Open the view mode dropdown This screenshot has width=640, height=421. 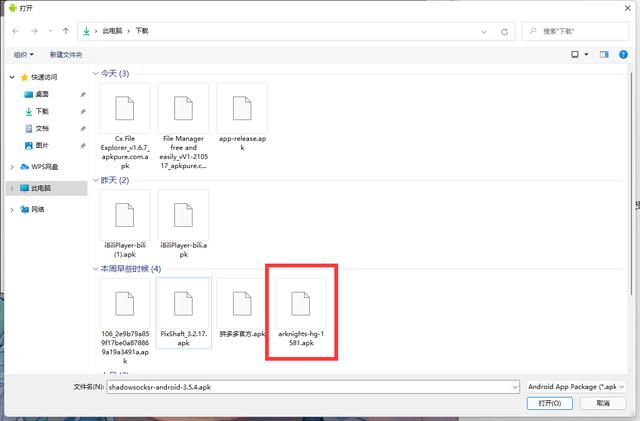click(x=587, y=54)
